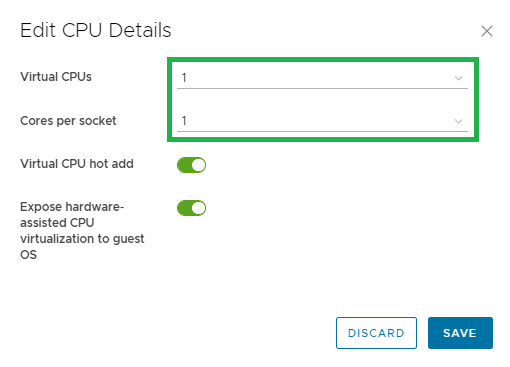Screen dimensions: 510x367
Task: Click the Virtual CPUs label
Action: [56, 77]
